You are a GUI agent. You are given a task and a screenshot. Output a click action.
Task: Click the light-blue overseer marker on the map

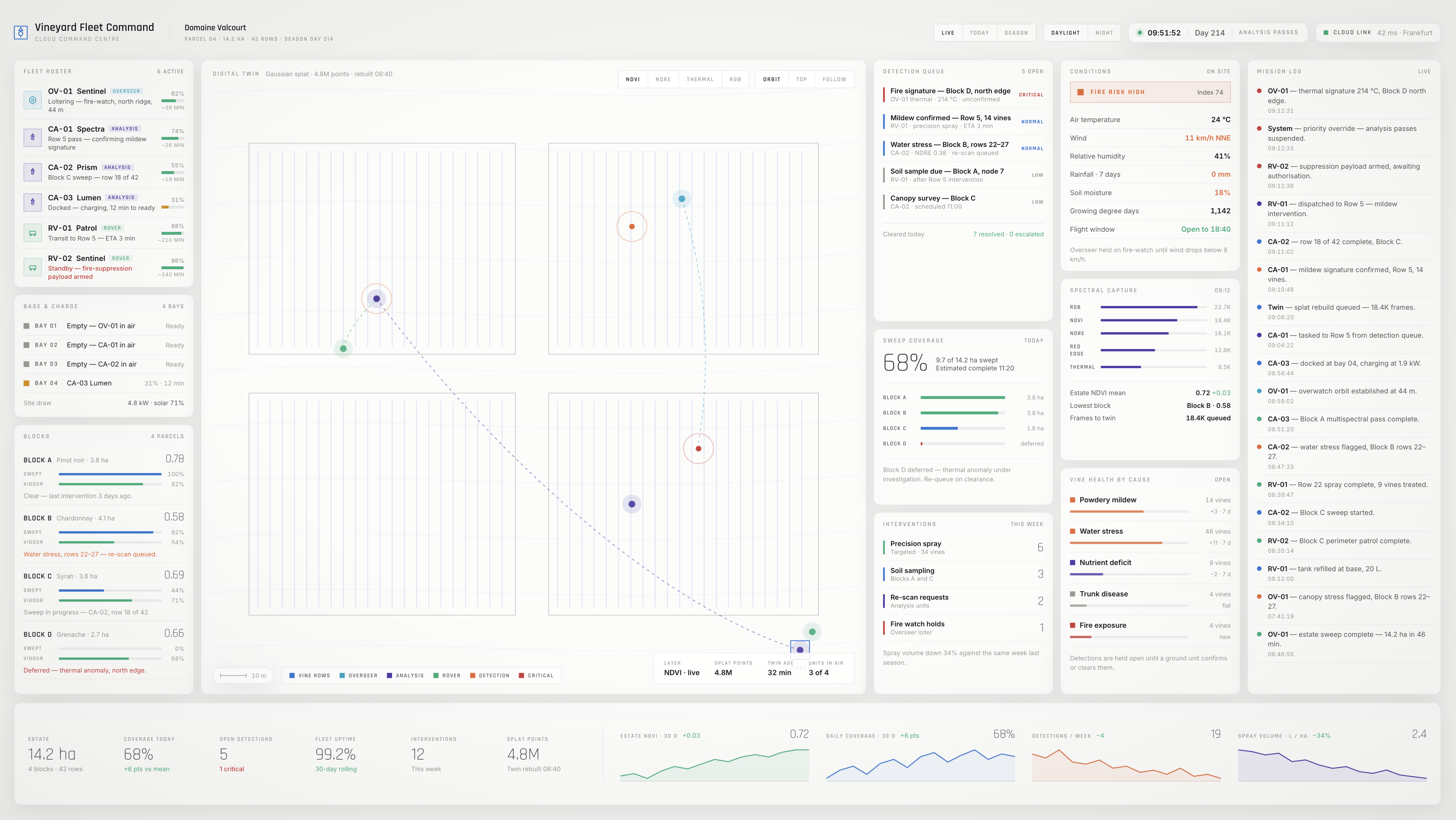(x=682, y=199)
